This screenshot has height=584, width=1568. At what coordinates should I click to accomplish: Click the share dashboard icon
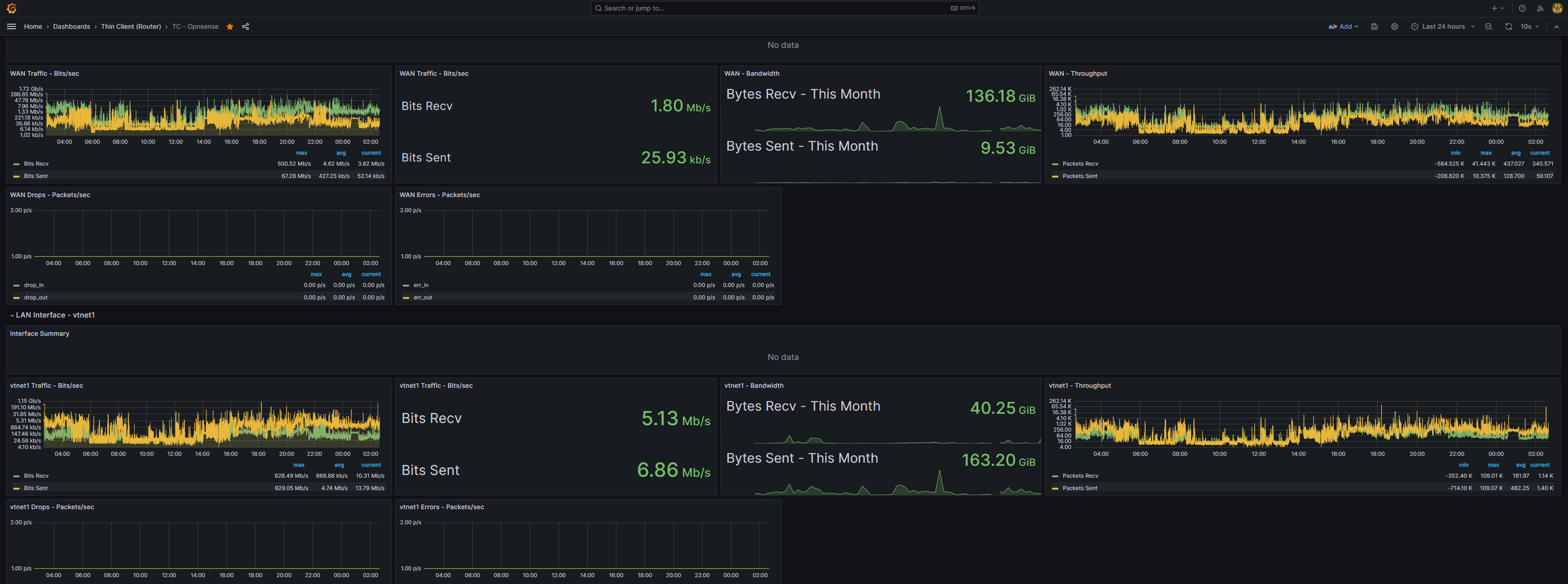click(x=245, y=27)
